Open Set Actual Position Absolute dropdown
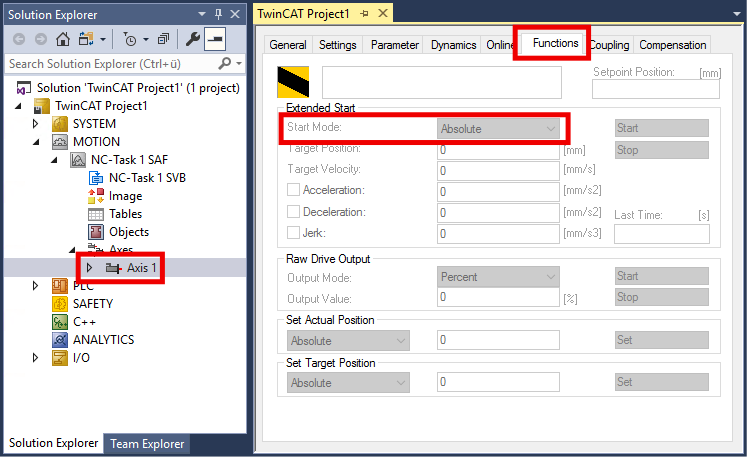The height and width of the screenshot is (457, 747). pos(348,341)
